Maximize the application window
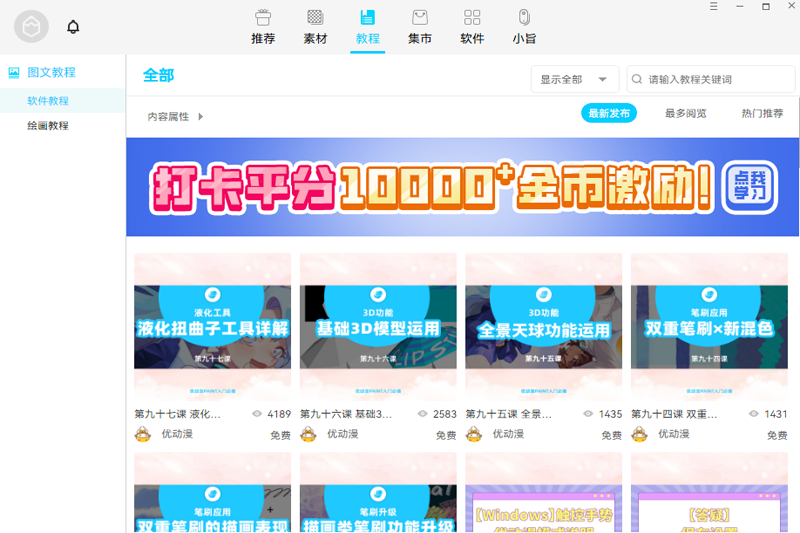800x533 pixels. (766, 6)
